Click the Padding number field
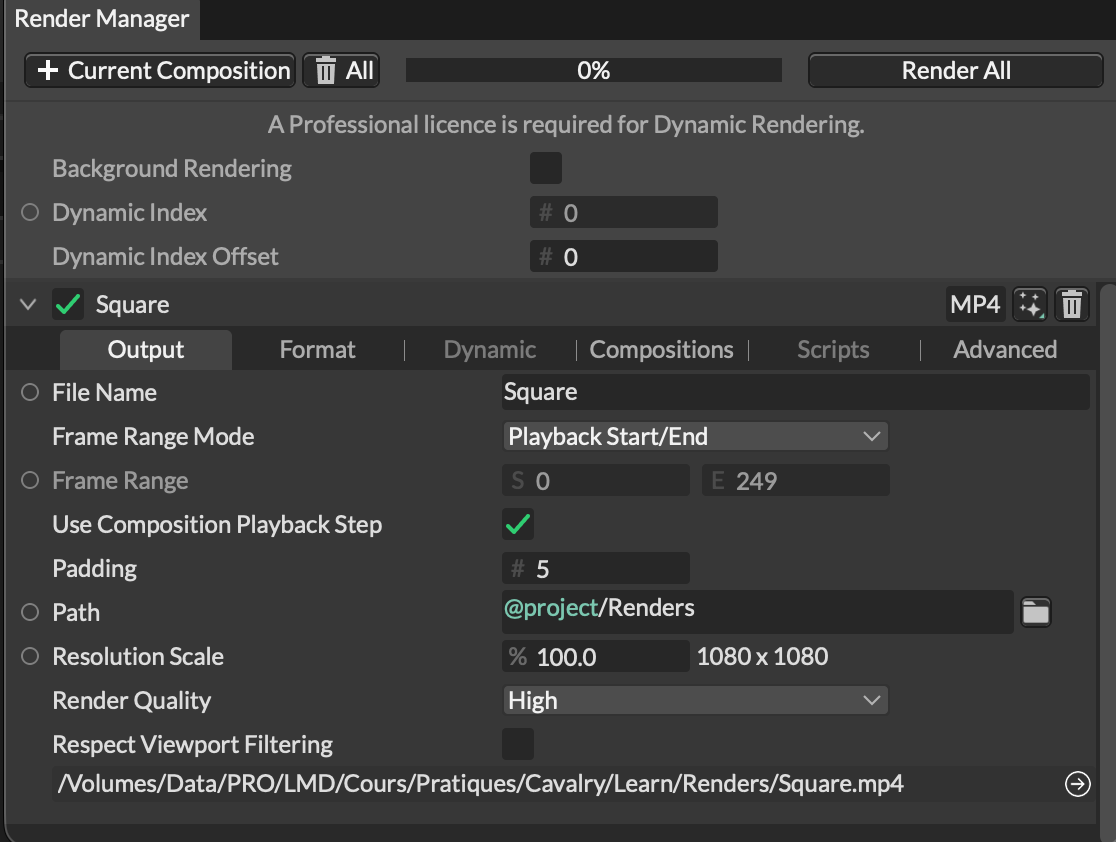 point(596,569)
